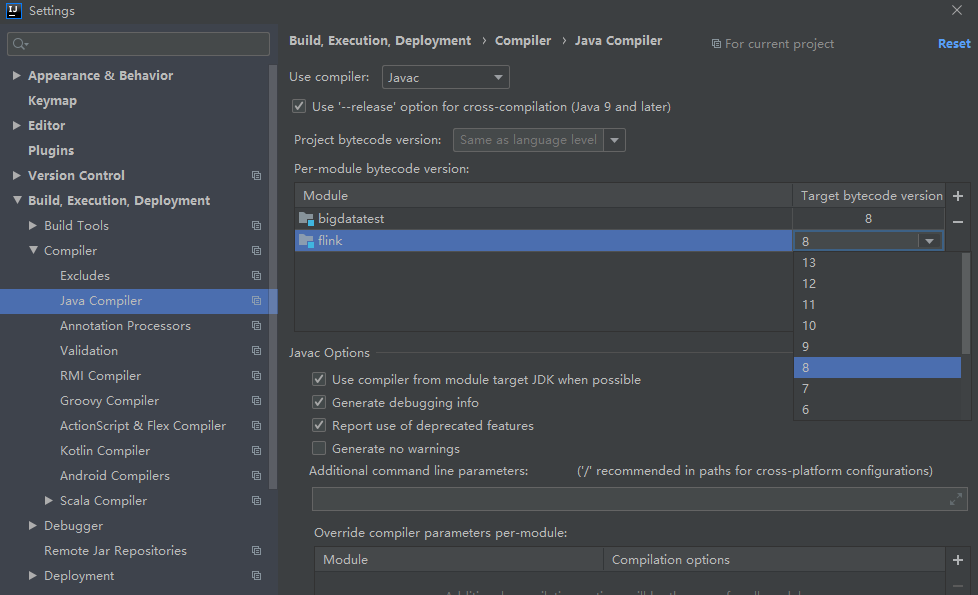The height and width of the screenshot is (595, 978).
Task: Select bytecode version 12 from list
Action: coord(877,284)
